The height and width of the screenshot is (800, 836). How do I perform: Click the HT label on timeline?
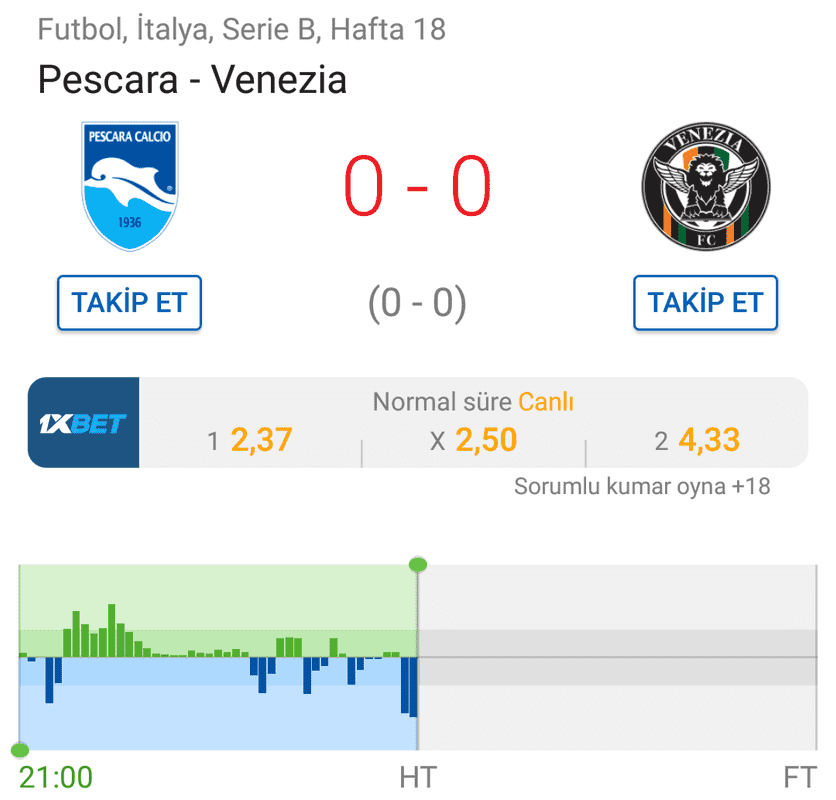click(418, 778)
